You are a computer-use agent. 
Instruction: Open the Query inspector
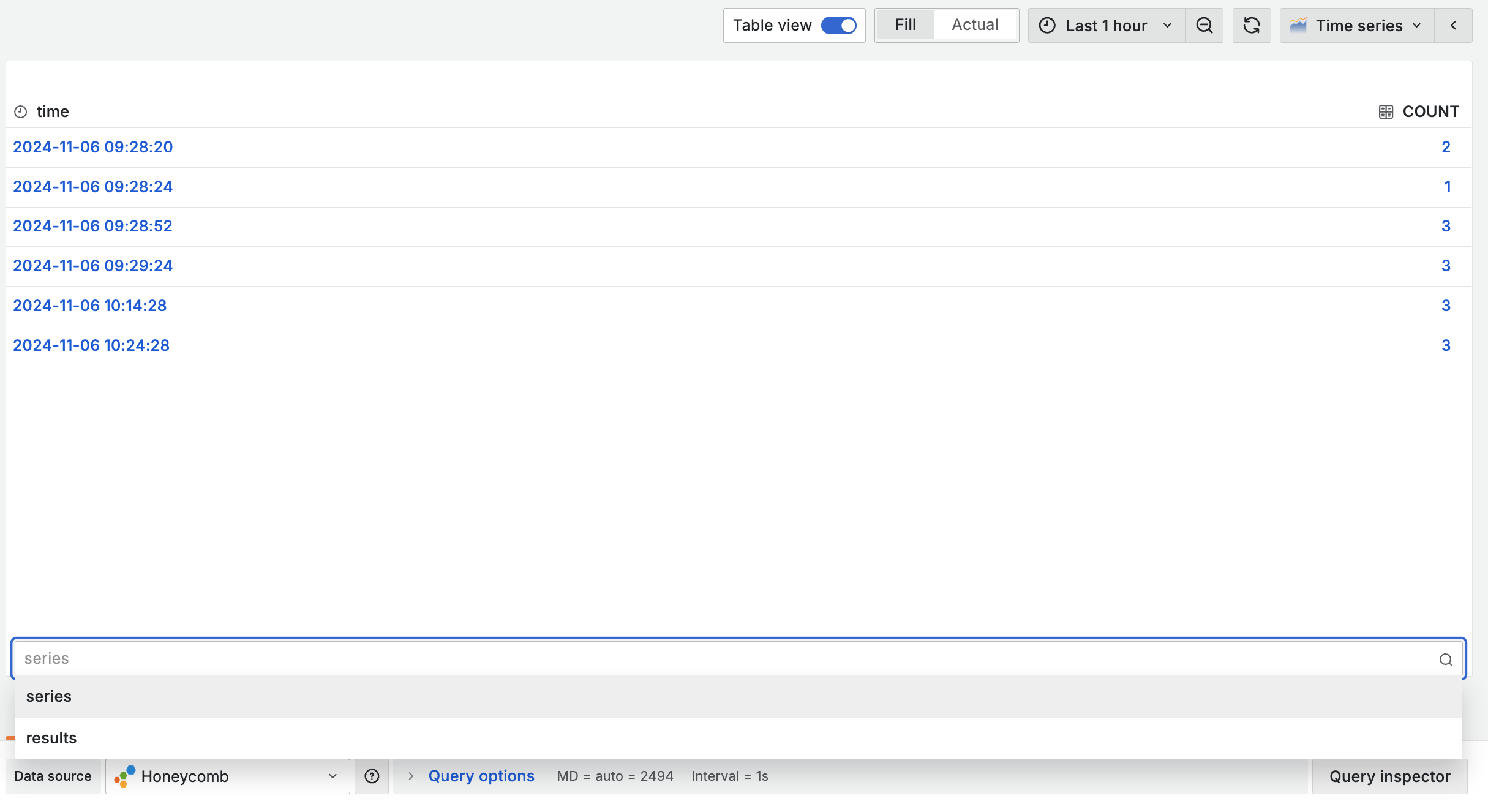click(1389, 776)
